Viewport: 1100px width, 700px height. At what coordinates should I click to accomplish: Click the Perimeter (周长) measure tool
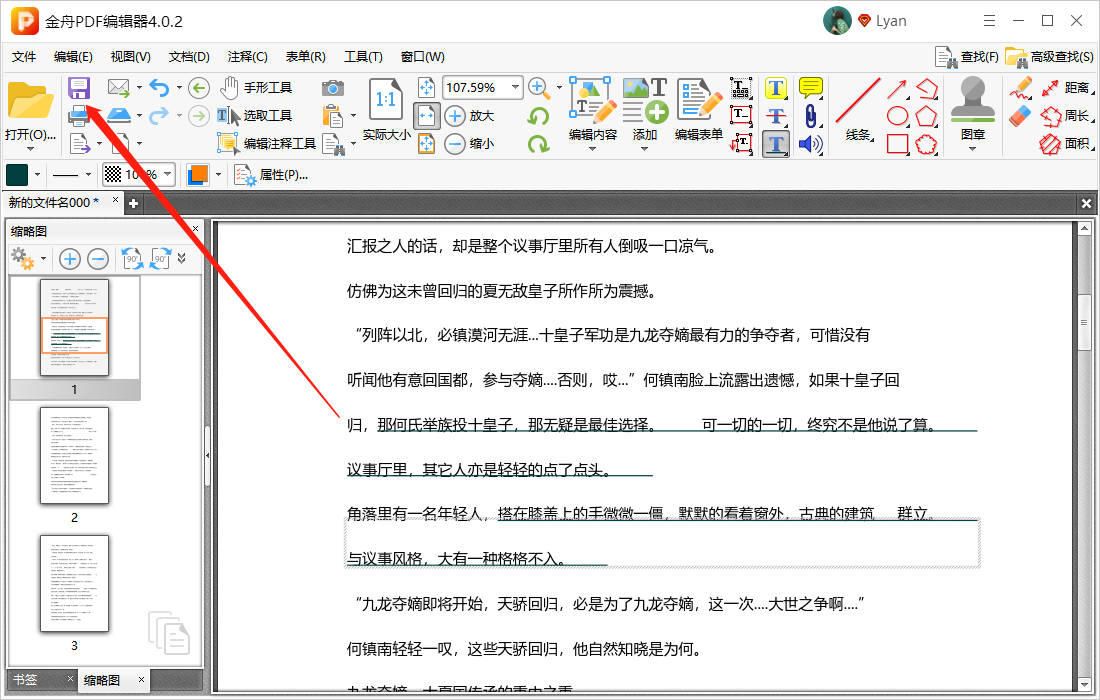click(1066, 116)
